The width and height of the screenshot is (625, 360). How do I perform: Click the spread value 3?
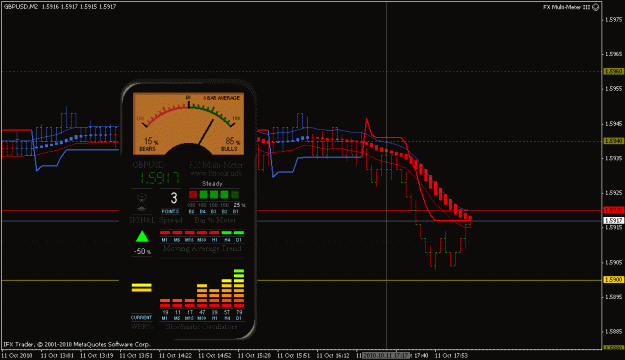(173, 198)
